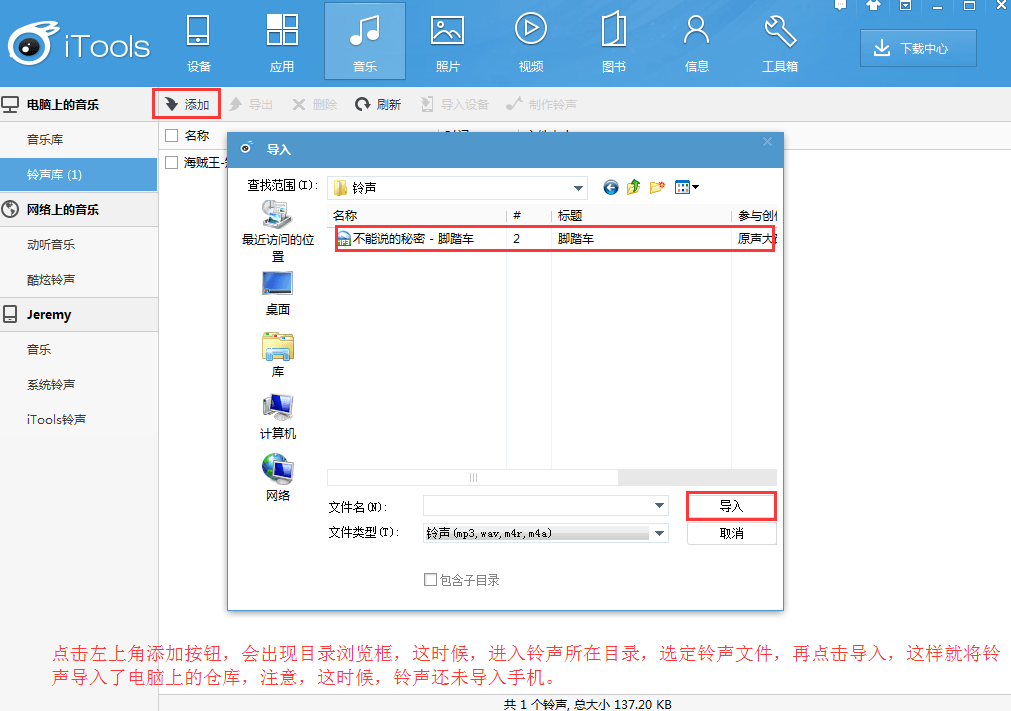Go up one folder level in dialog
Screen dimensions: 1011x711
[x=634, y=187]
